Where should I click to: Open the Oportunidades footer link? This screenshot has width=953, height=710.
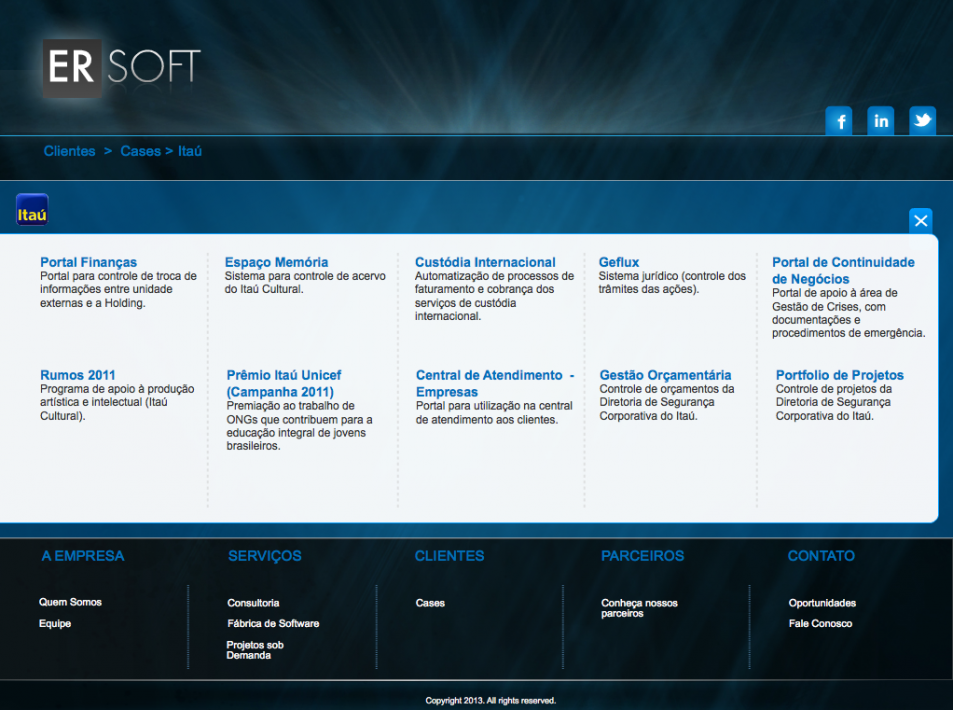[822, 603]
